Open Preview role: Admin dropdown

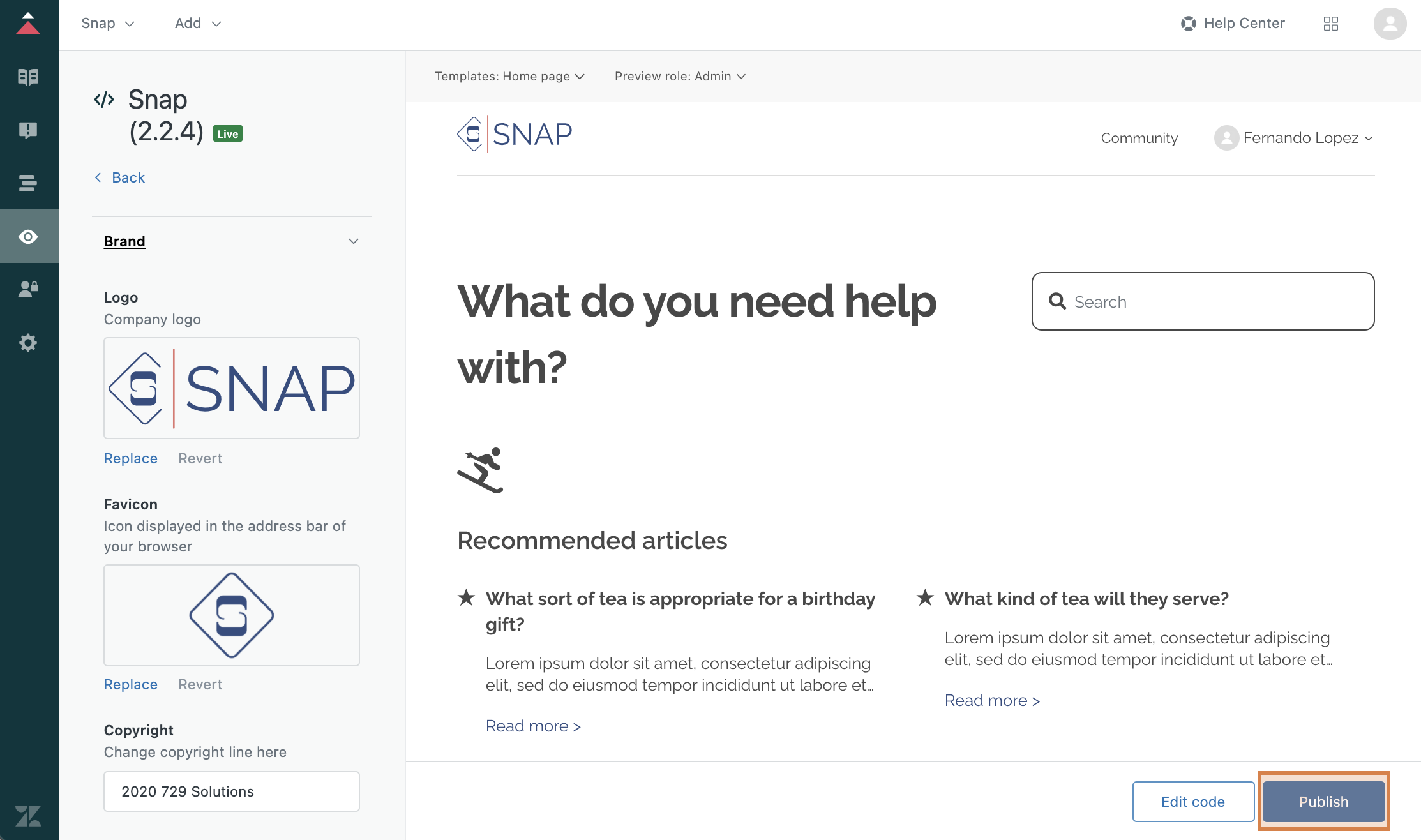pyautogui.click(x=680, y=77)
